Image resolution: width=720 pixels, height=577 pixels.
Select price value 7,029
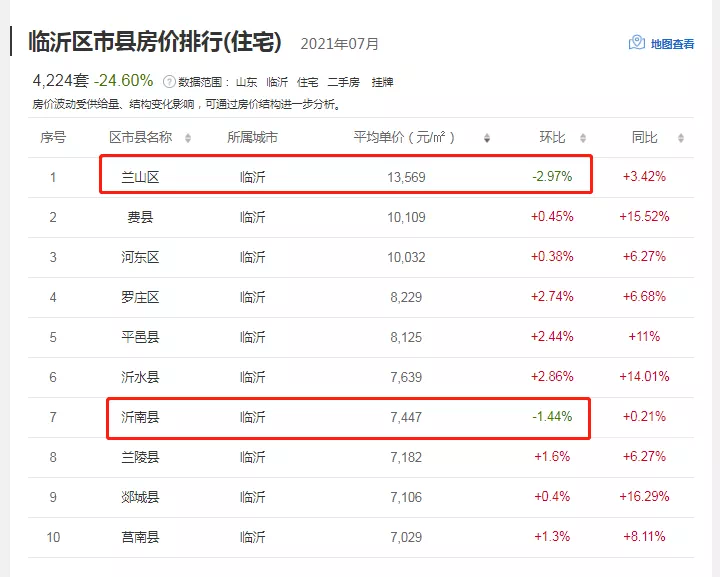[x=406, y=537]
